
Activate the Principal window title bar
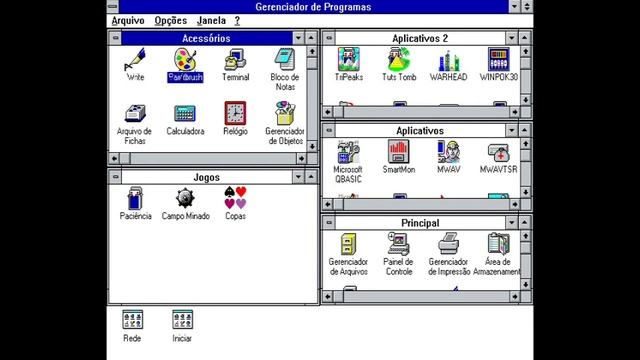point(420,223)
